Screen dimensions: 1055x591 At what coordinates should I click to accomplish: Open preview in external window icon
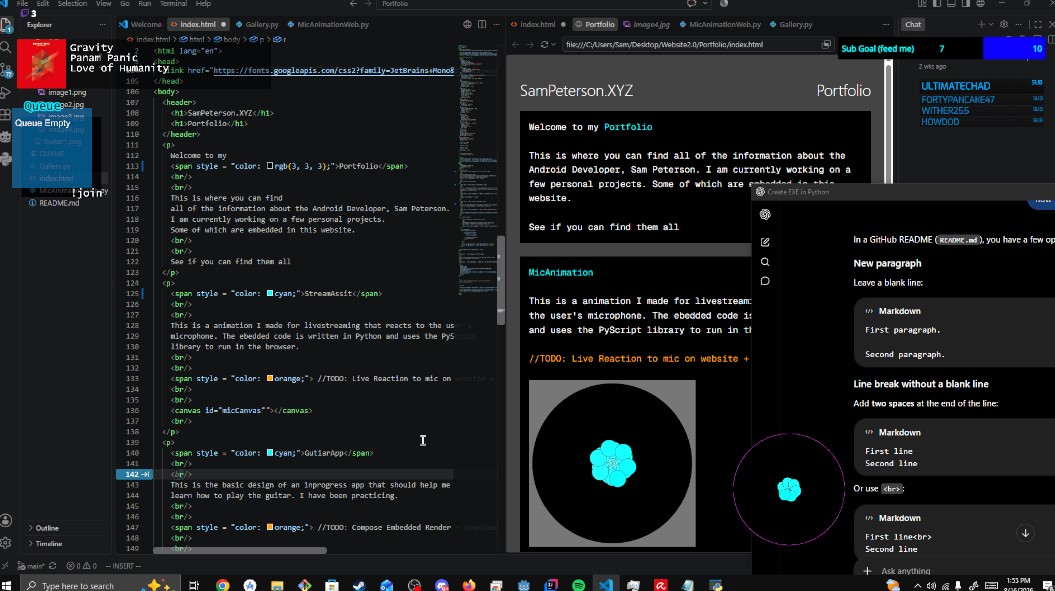pyautogui.click(x=826, y=44)
